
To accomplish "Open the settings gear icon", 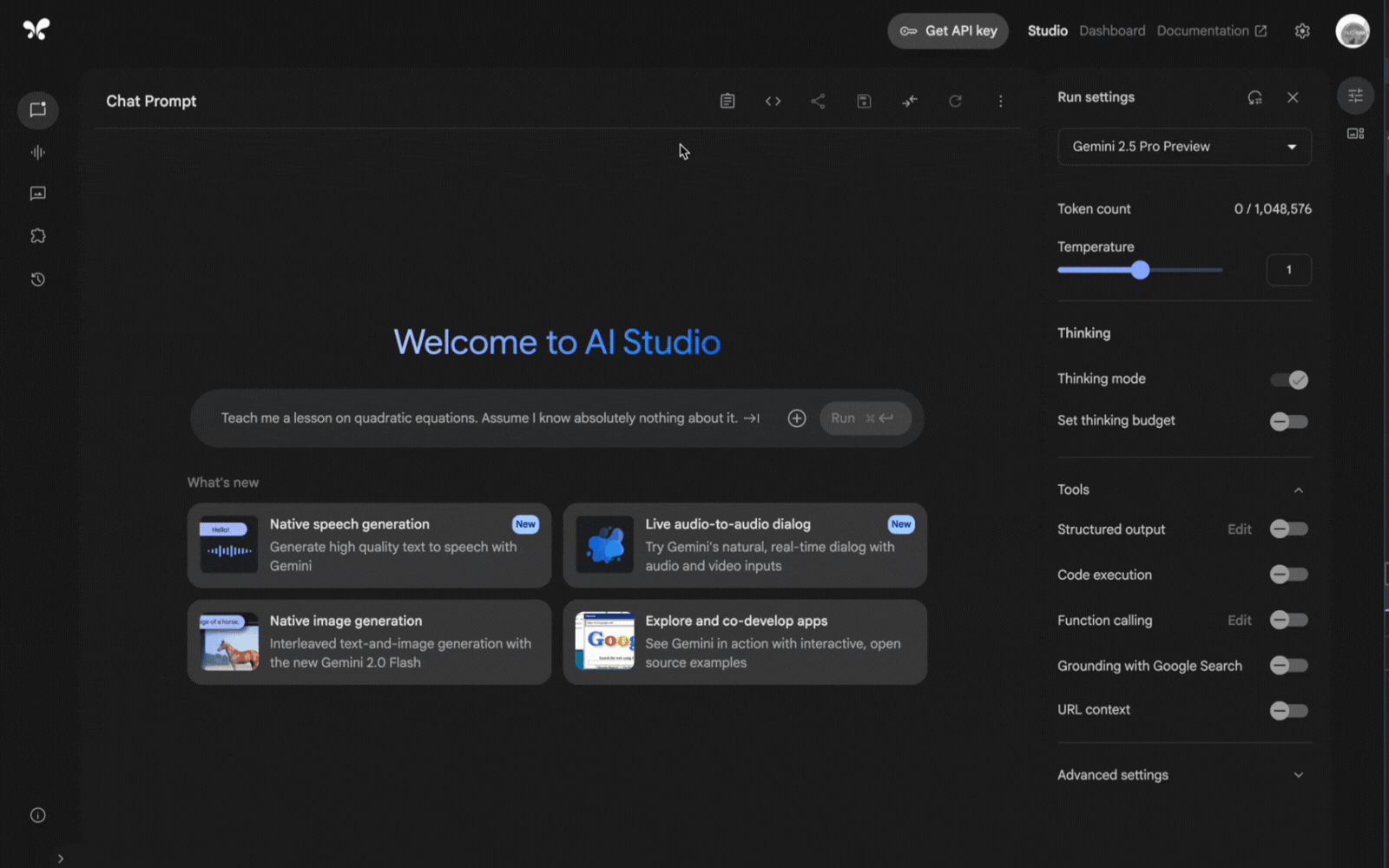I will pos(1302,31).
